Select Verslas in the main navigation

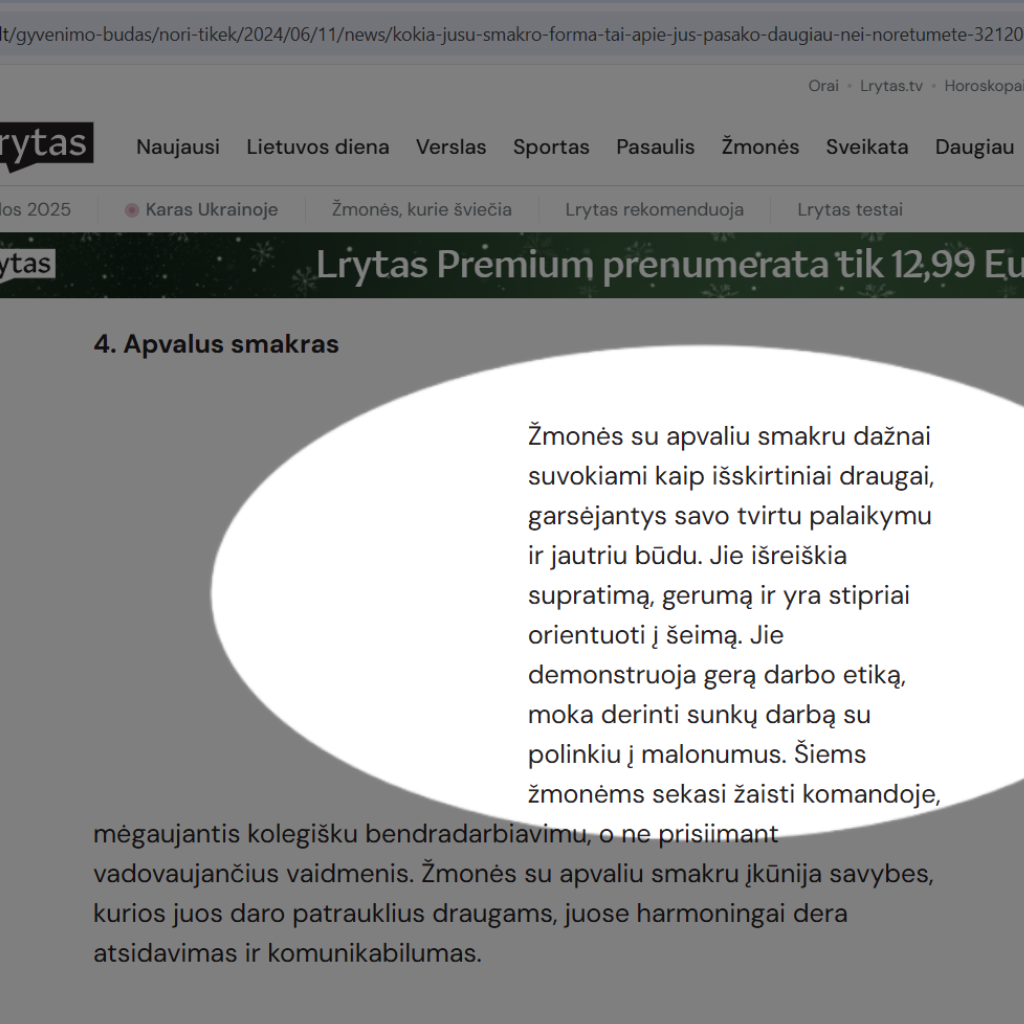(x=451, y=147)
